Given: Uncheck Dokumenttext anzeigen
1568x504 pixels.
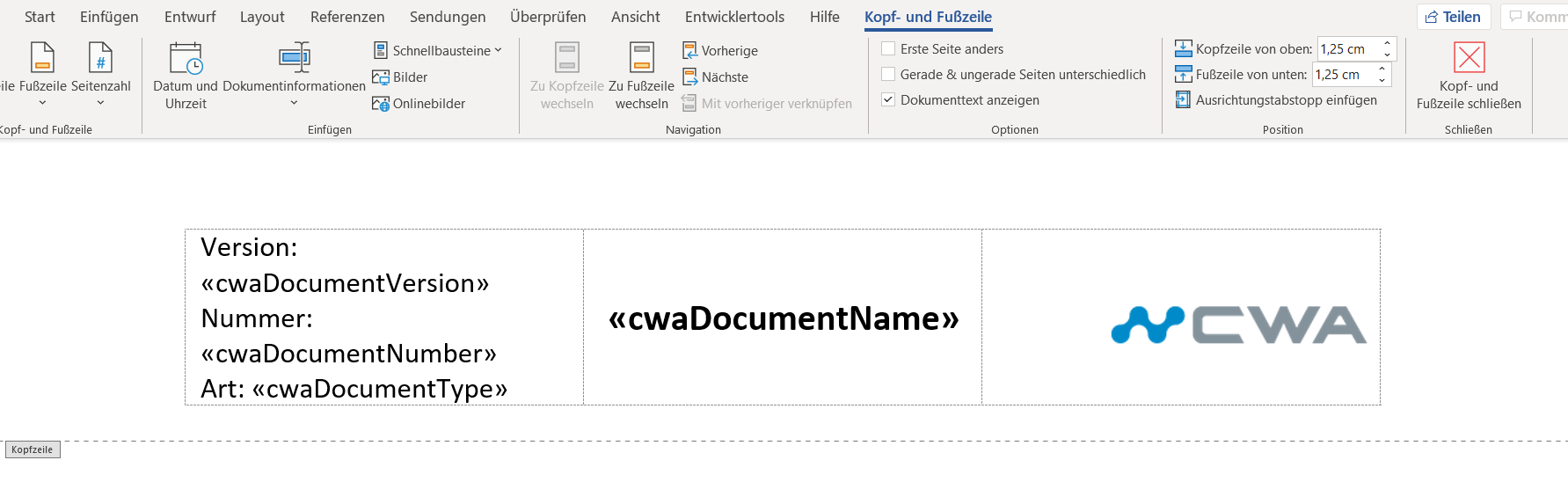Looking at the screenshot, I should pyautogui.click(x=889, y=100).
